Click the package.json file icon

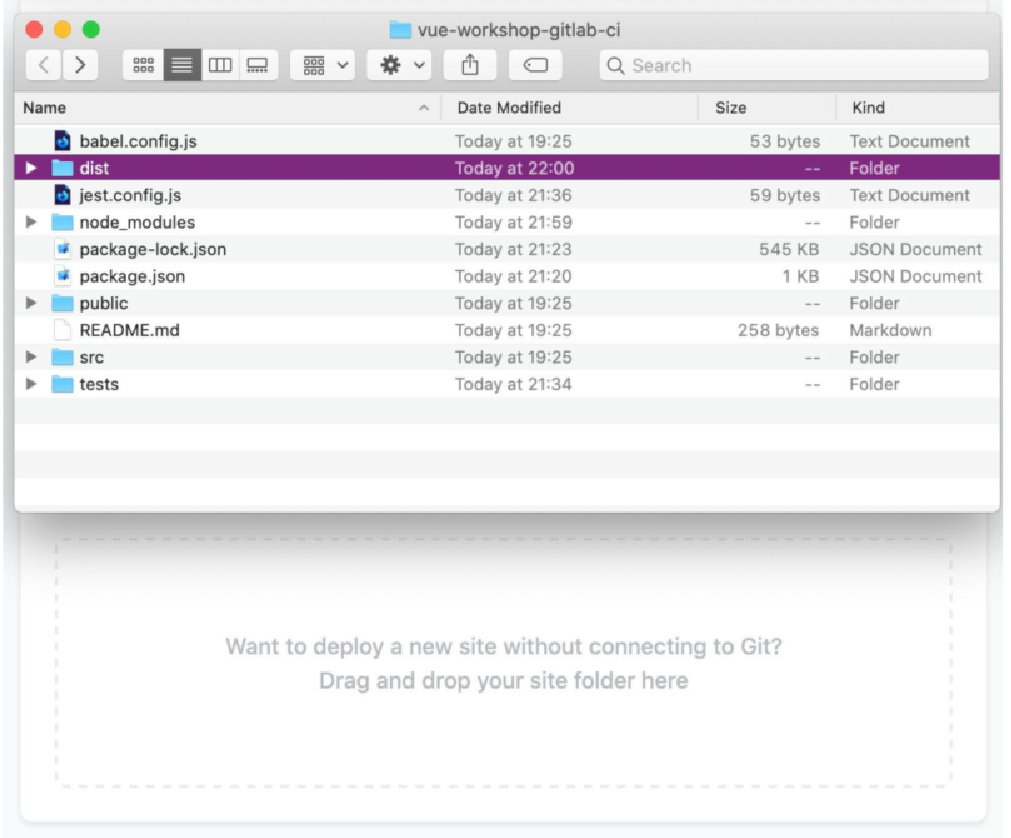coord(63,277)
